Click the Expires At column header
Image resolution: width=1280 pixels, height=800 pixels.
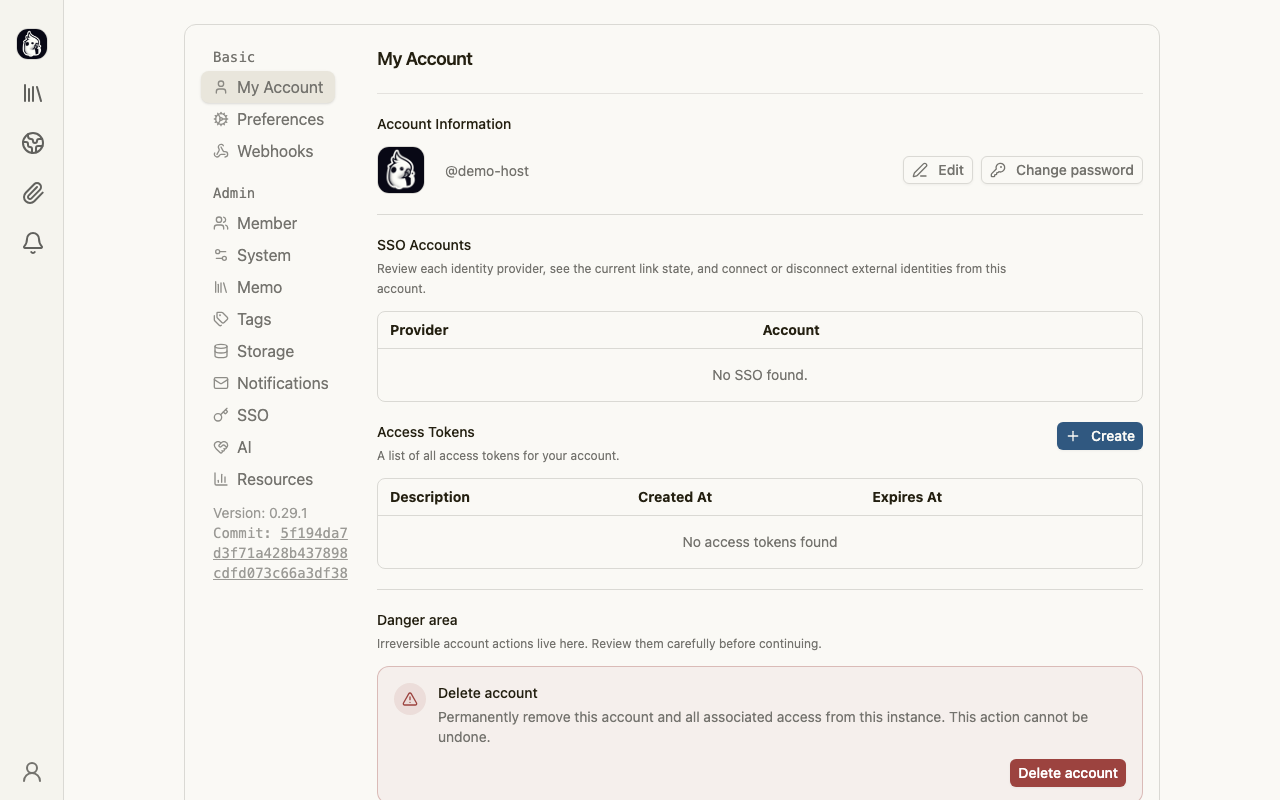coord(907,497)
